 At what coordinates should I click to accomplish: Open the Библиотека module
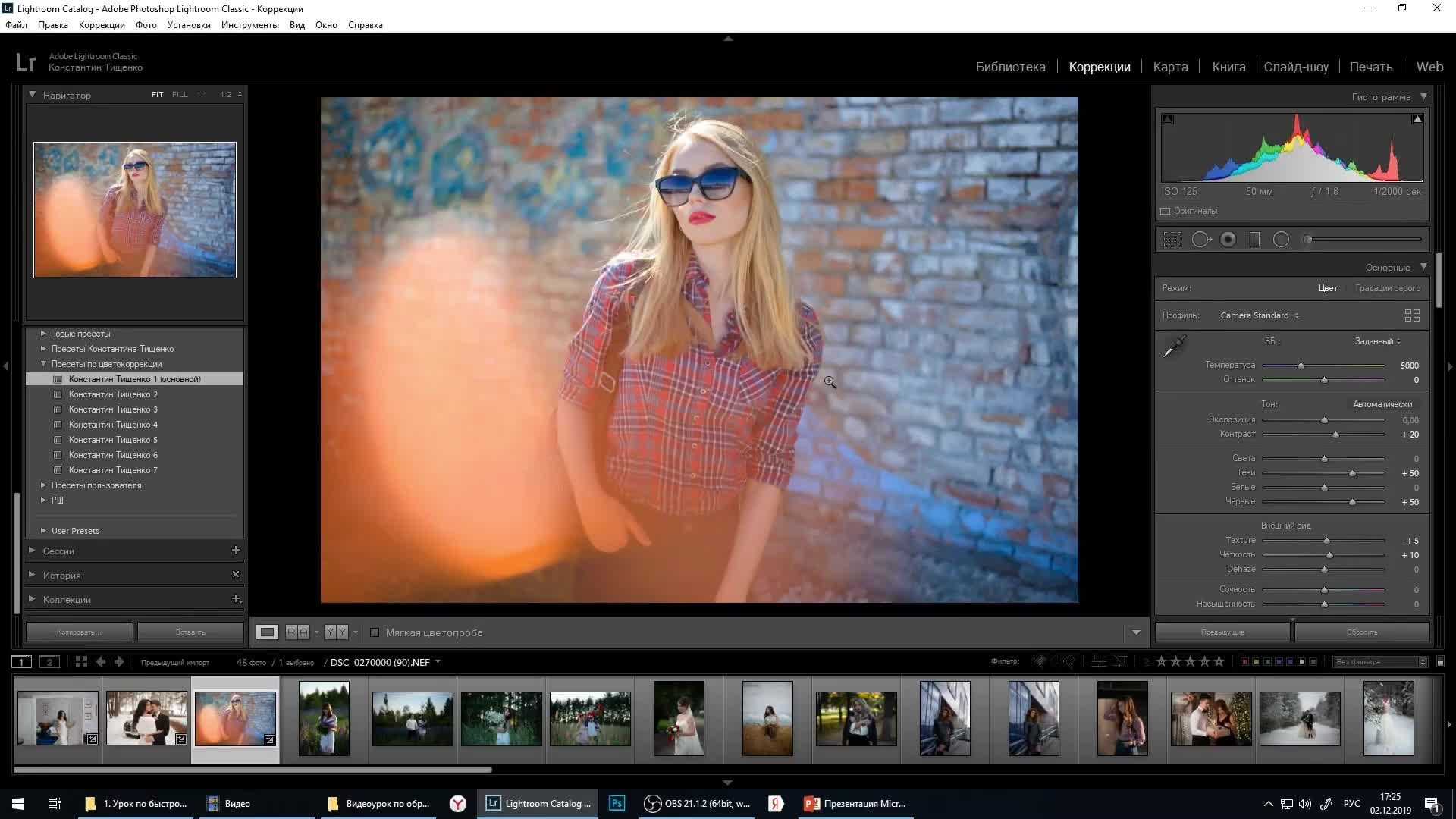click(x=1010, y=67)
